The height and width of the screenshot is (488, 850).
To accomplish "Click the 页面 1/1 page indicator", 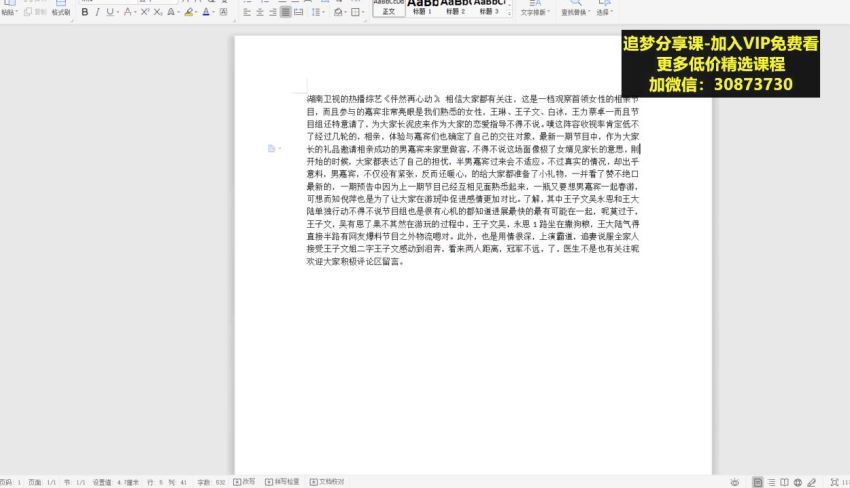I will tap(42, 482).
